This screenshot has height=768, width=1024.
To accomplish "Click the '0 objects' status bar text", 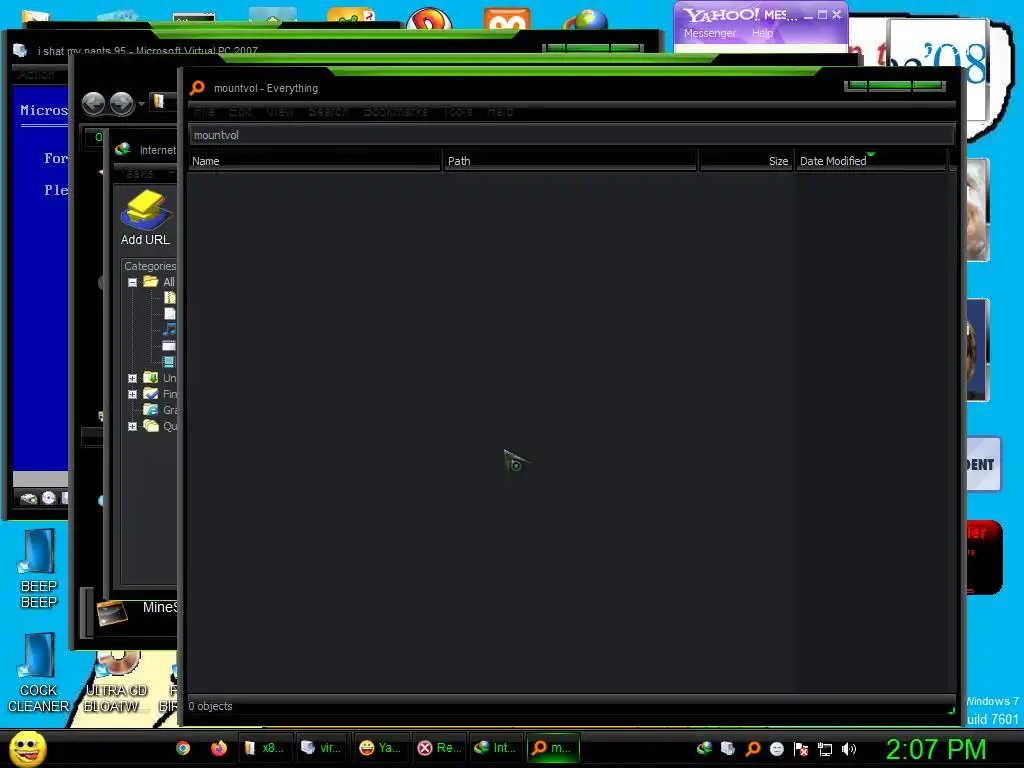I will (x=210, y=706).
